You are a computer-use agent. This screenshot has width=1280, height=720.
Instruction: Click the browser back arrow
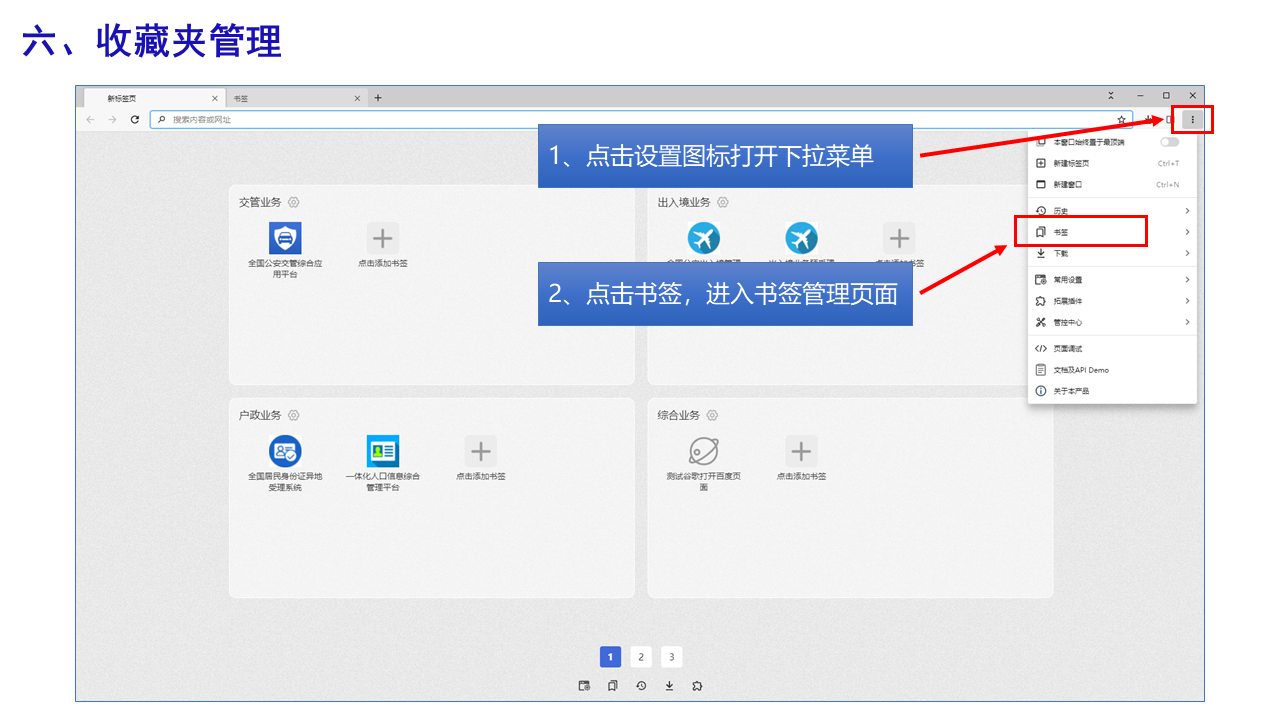(90, 119)
